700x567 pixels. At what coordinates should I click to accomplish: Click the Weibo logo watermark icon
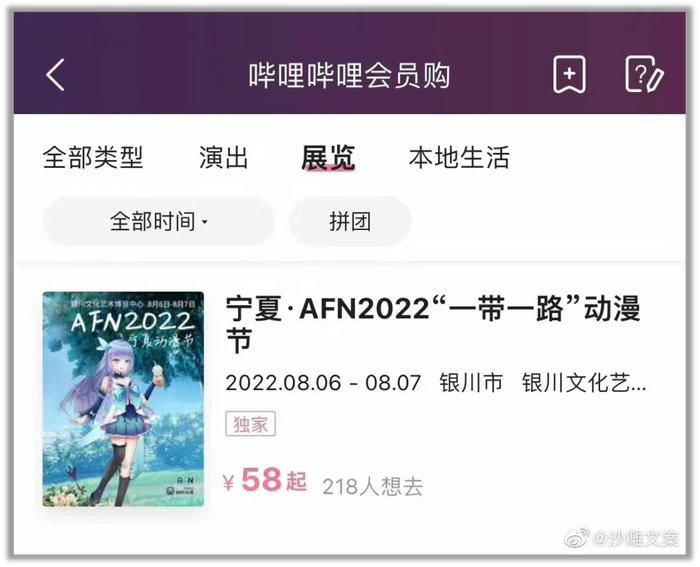[x=577, y=538]
